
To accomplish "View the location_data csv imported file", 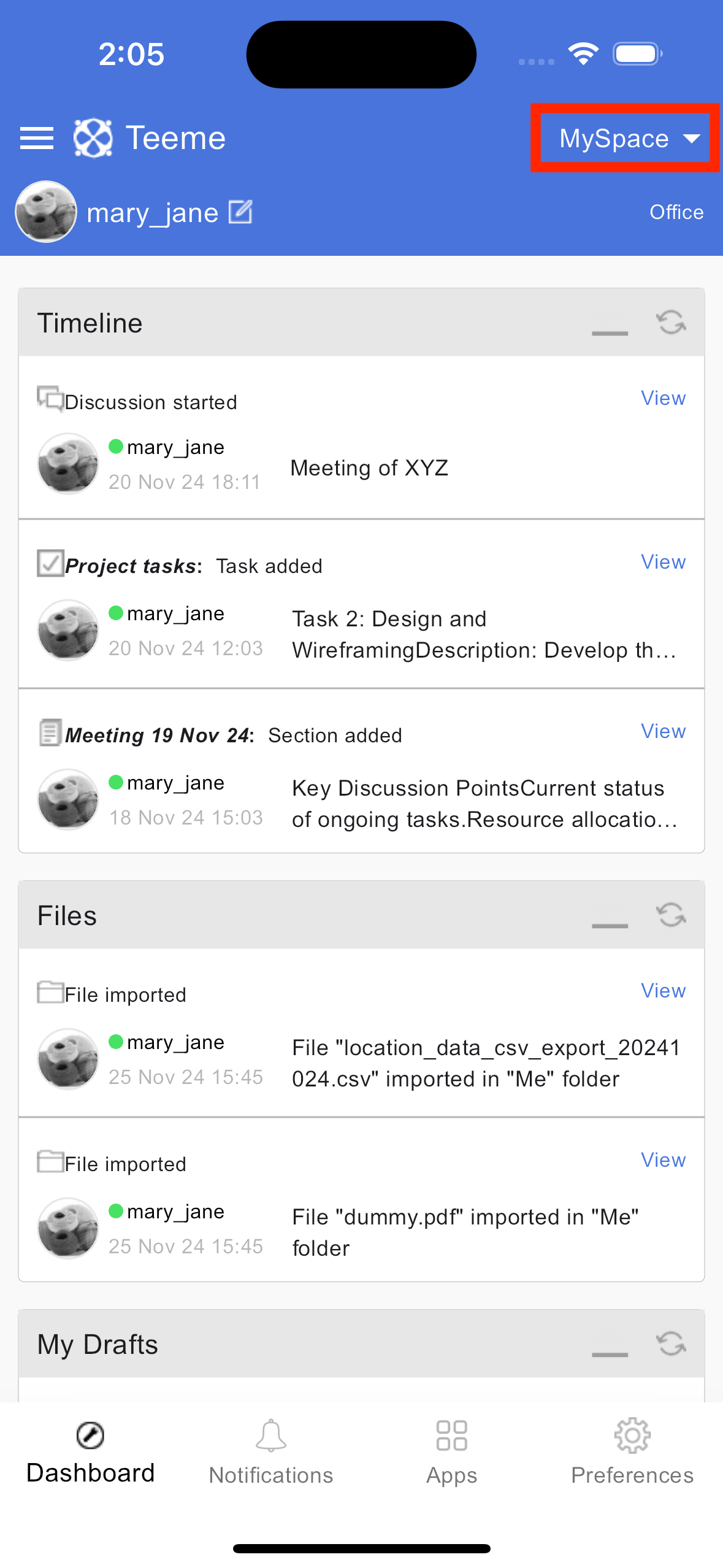I will [x=663, y=991].
